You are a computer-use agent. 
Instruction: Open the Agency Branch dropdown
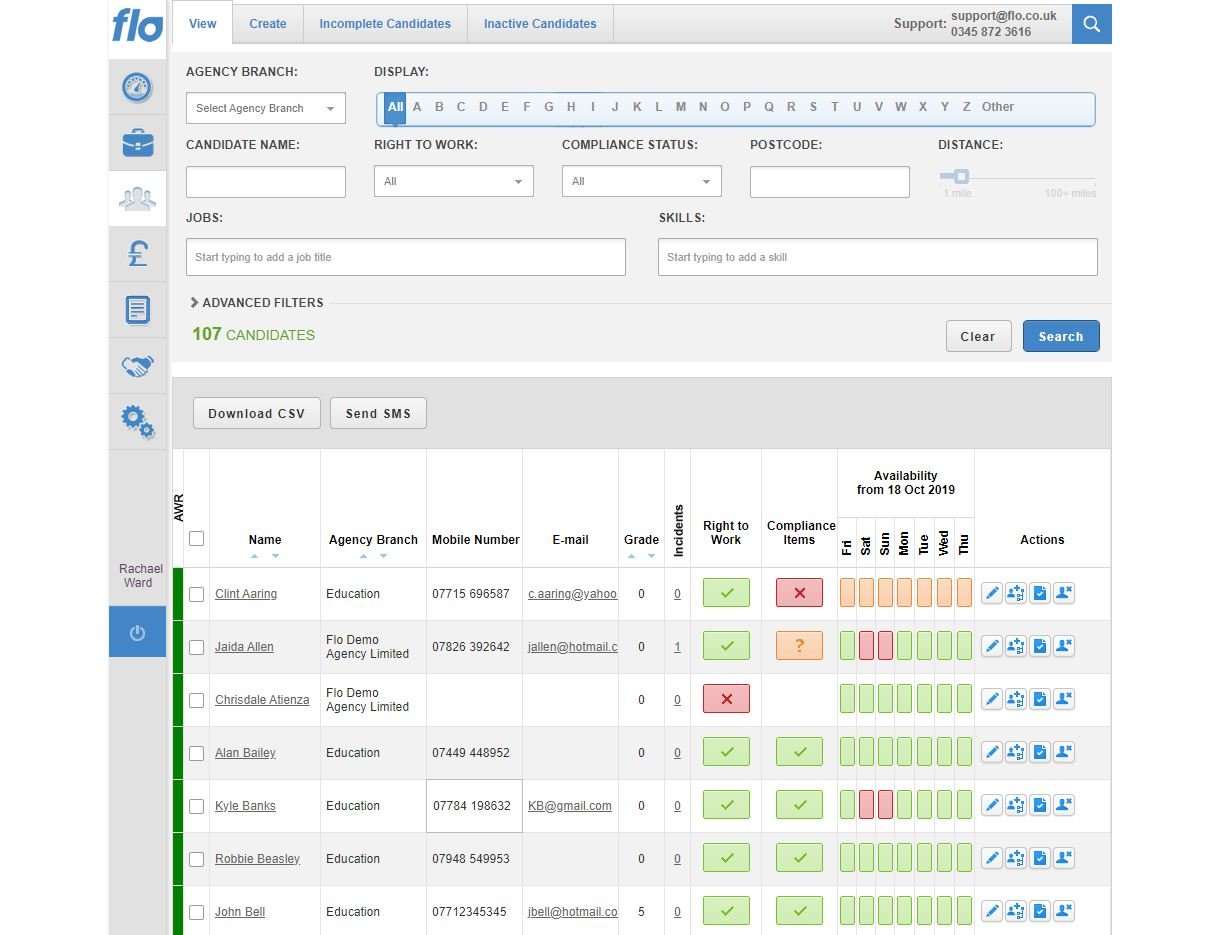pos(265,108)
